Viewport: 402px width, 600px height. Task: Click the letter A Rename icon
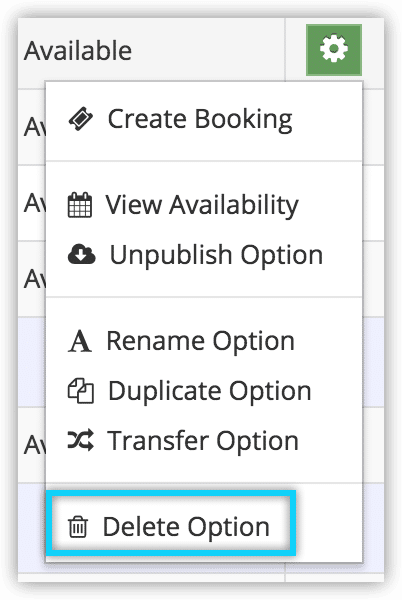(x=80, y=341)
